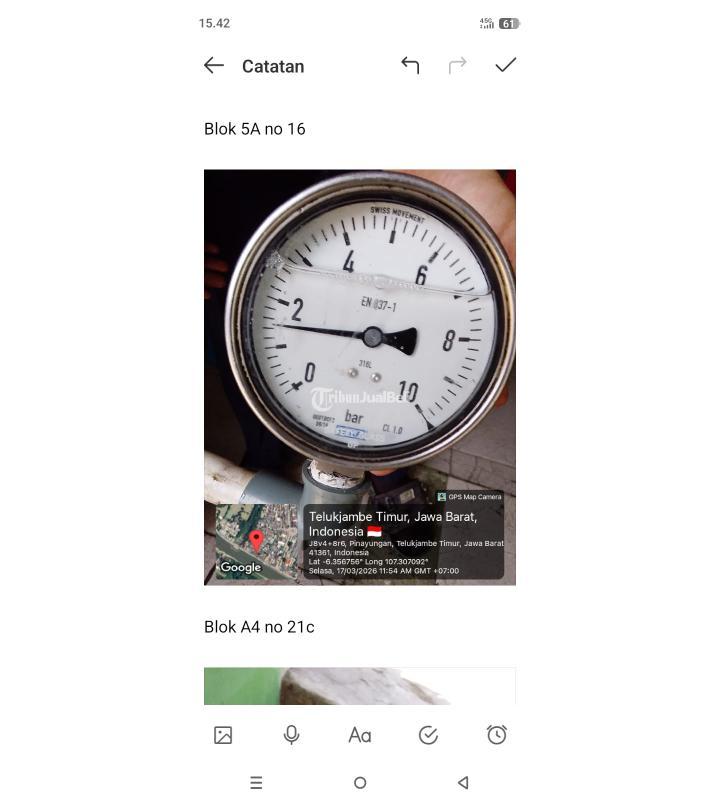Image resolution: width=720 pixels, height=800 pixels.
Task: Open the pressure gauge photo
Action: pos(360,377)
